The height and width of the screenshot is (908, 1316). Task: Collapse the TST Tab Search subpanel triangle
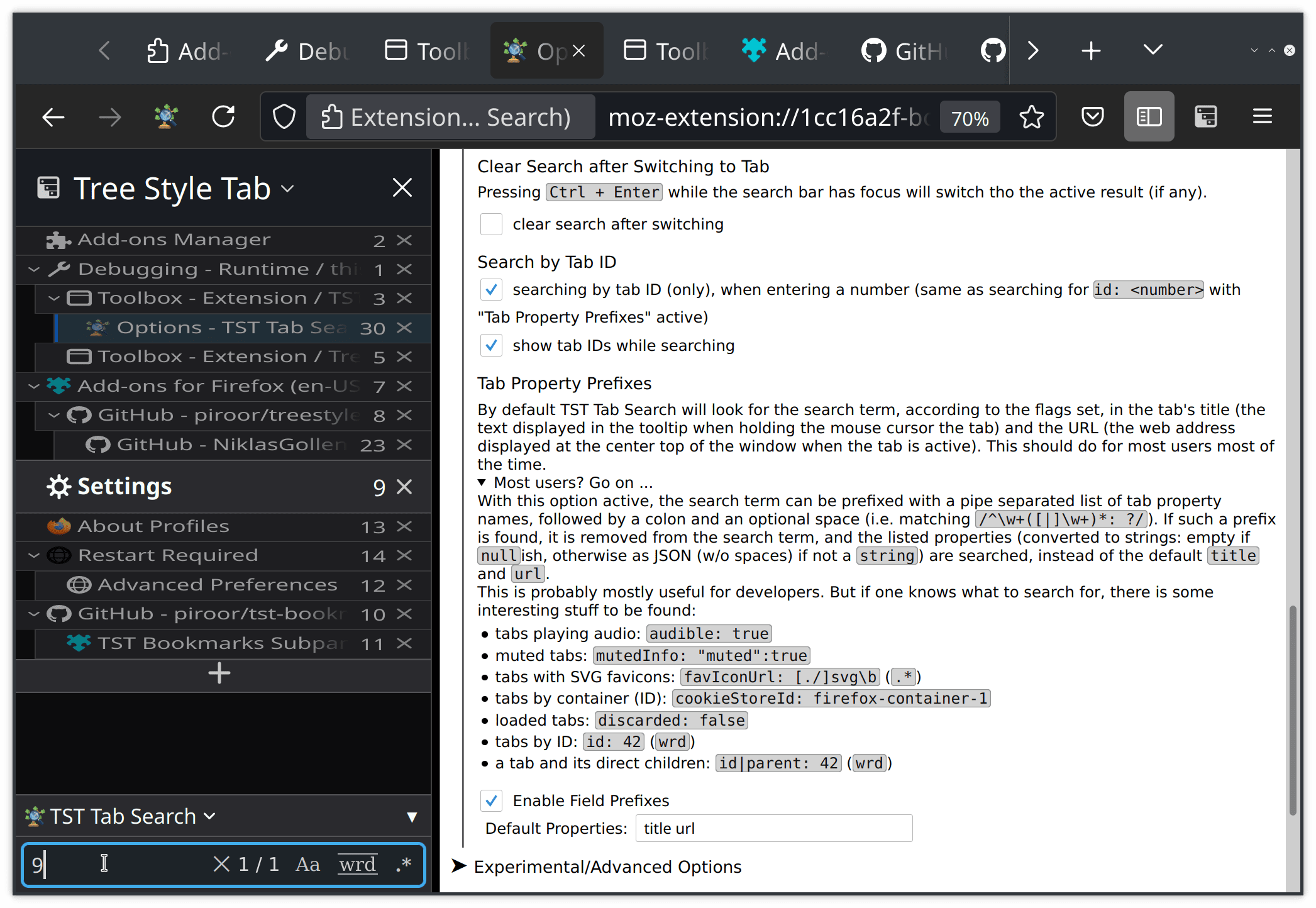coord(412,817)
